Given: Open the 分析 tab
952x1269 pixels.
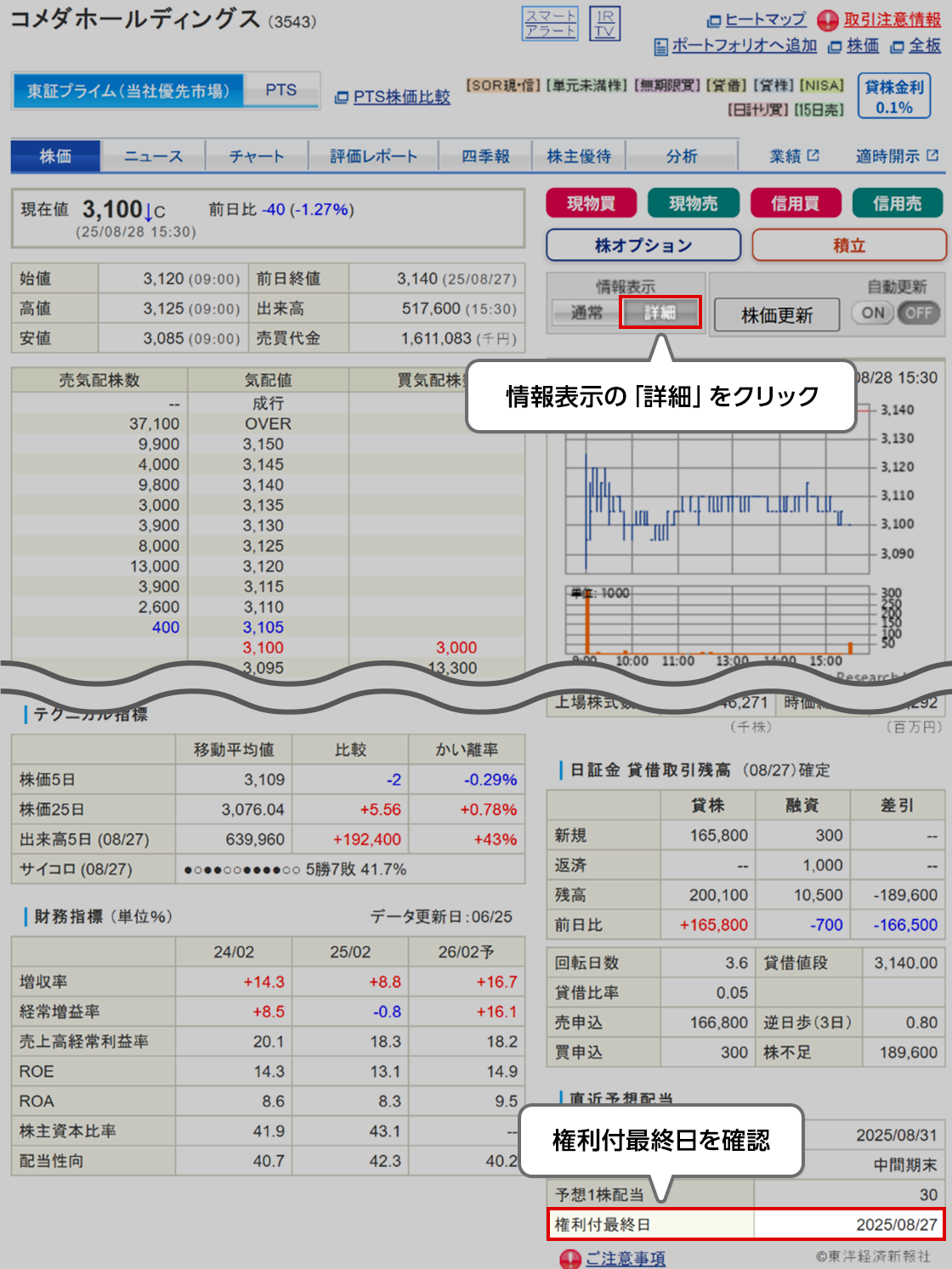Looking at the screenshot, I should point(682,156).
